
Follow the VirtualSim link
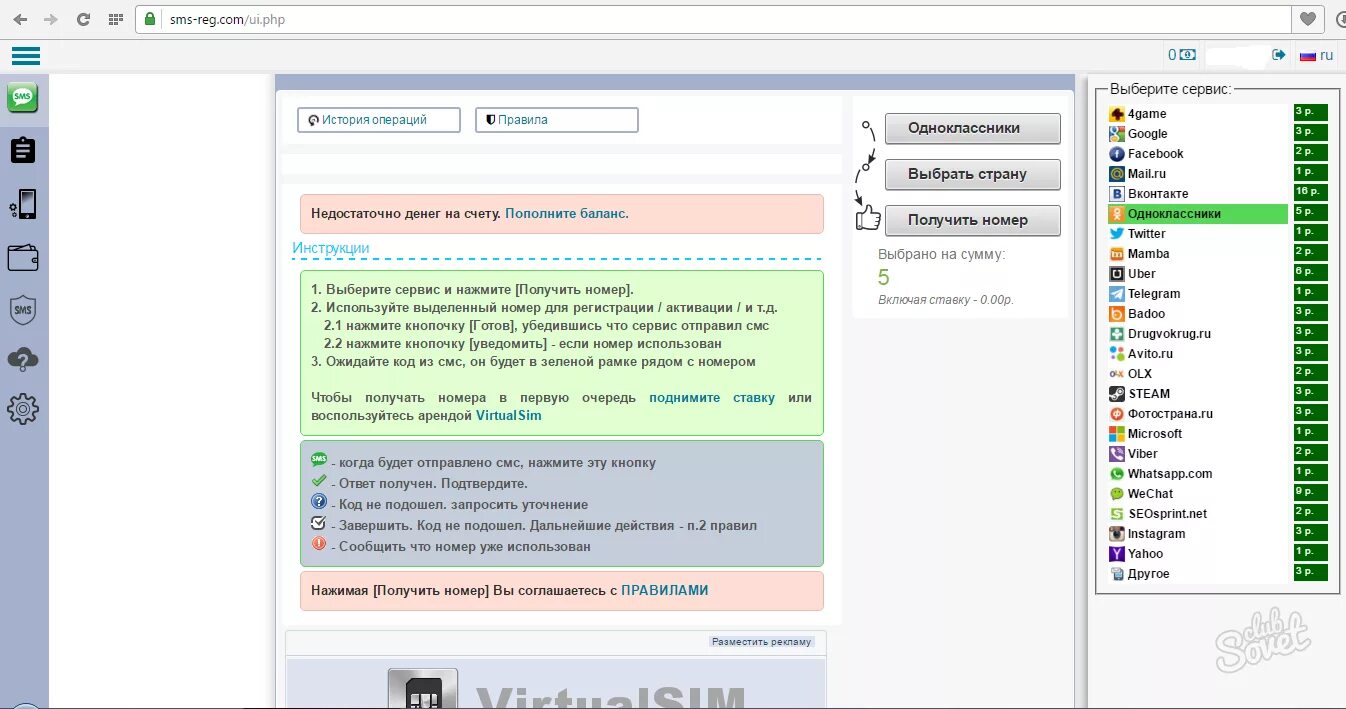[x=509, y=415]
